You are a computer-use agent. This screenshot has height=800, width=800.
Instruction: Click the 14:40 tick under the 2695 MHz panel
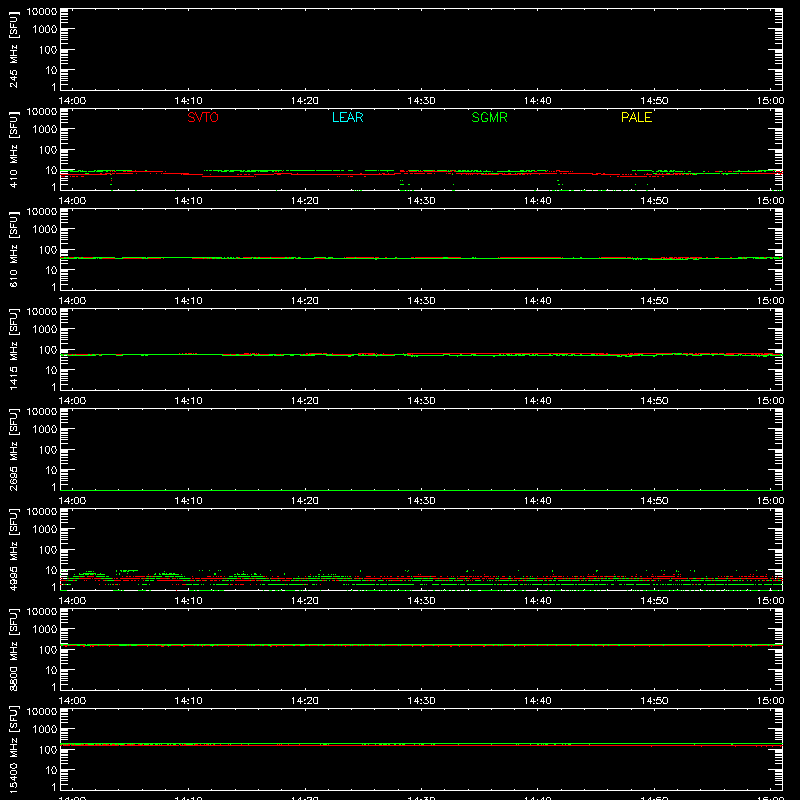538,501
